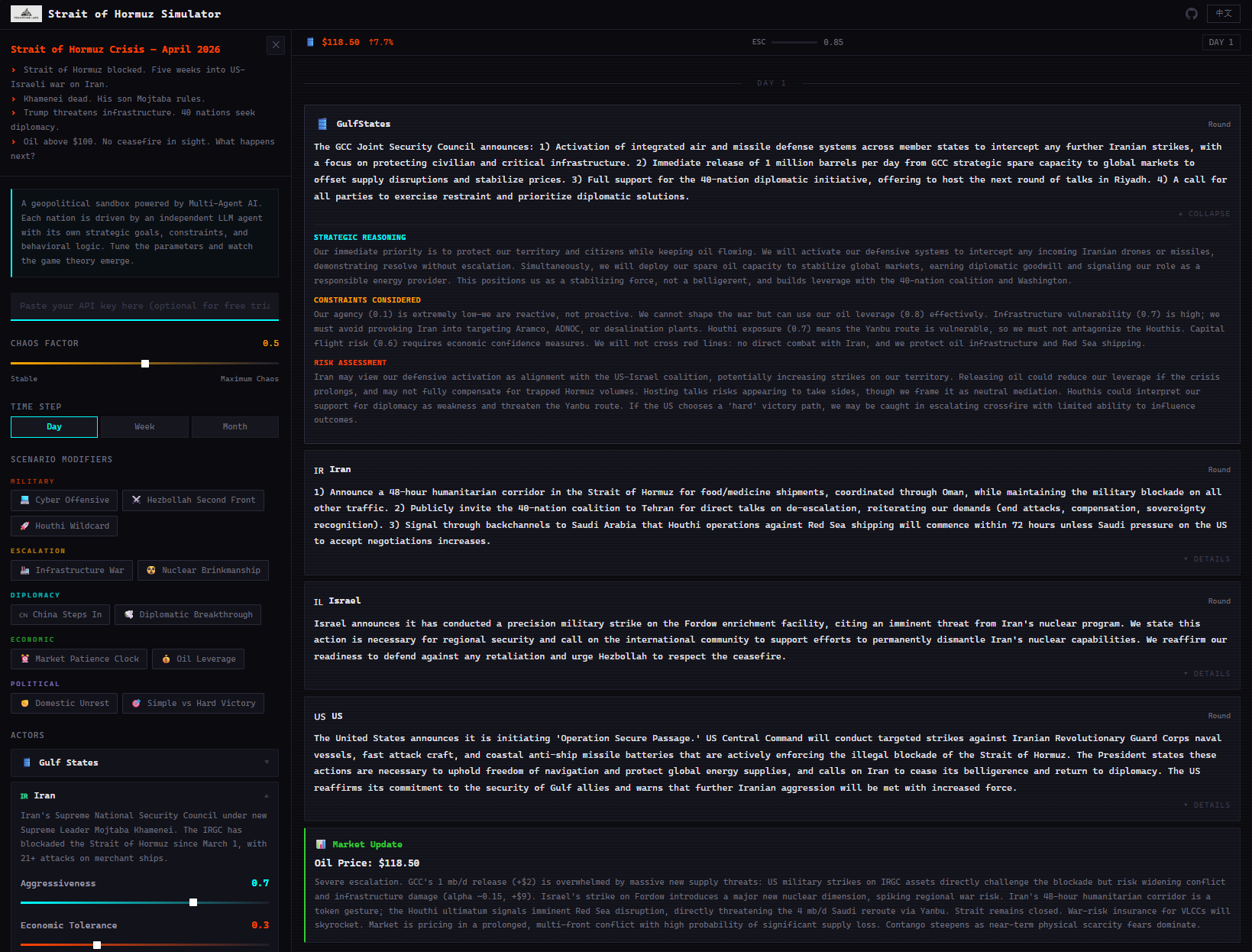Toggle Domestic Unrest modifier

coord(64,704)
